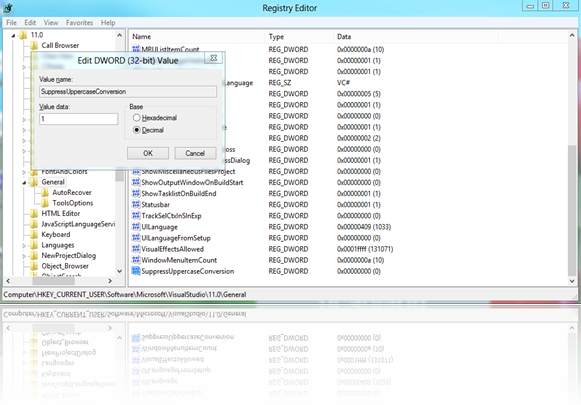The height and width of the screenshot is (405, 581).
Task: Click the DWORD icon beside MRUListItemCount
Action: point(136,49)
